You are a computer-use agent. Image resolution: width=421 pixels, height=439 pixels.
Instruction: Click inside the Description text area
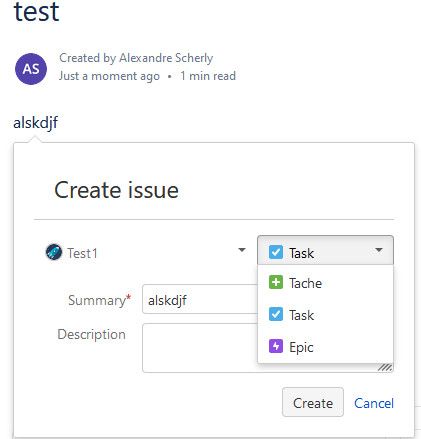click(200, 348)
